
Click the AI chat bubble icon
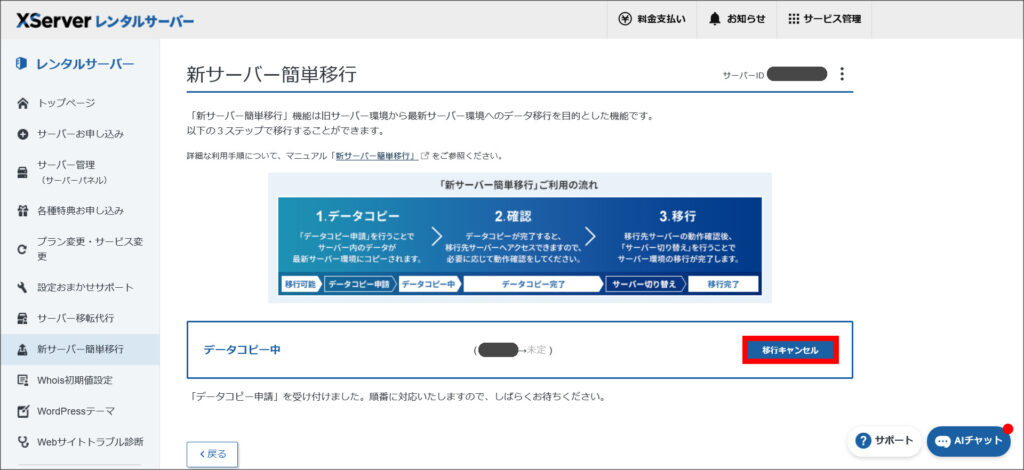coord(942,441)
